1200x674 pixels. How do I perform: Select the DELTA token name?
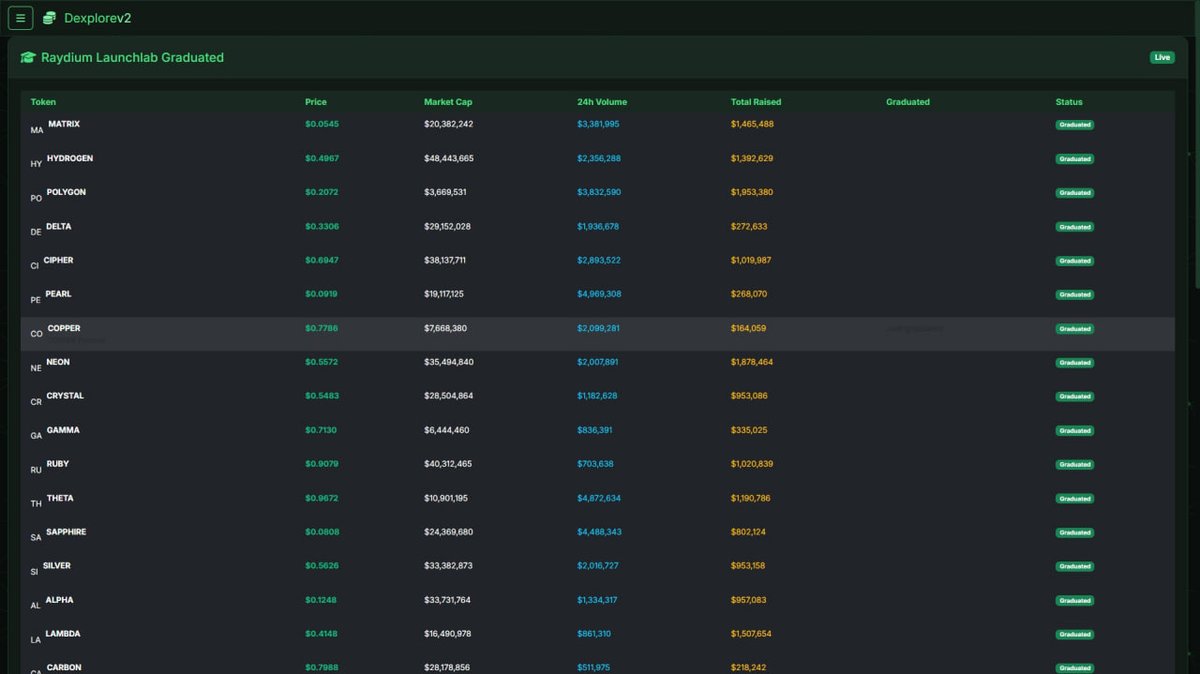pyautogui.click(x=59, y=226)
